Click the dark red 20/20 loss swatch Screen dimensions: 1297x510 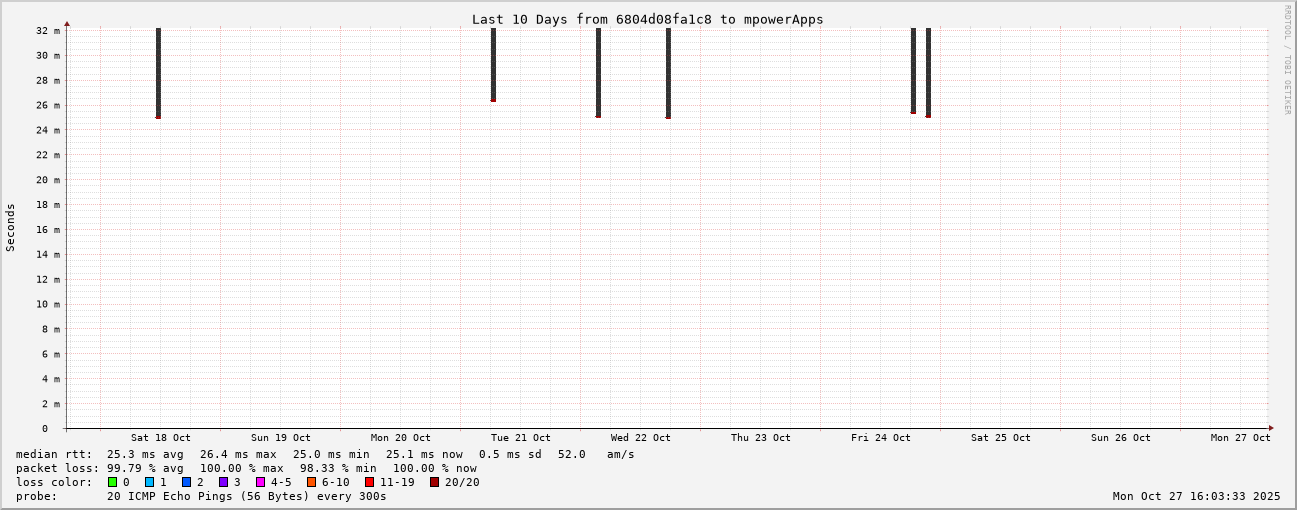click(x=434, y=482)
